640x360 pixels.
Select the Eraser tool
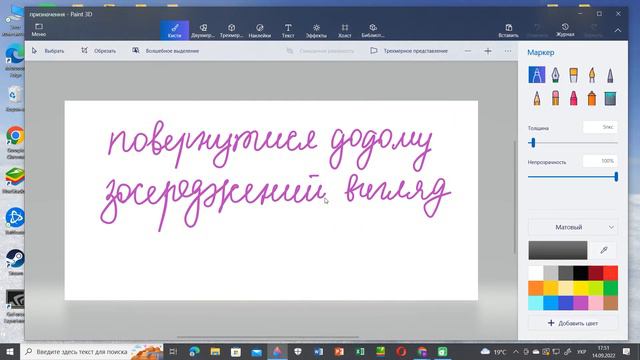click(x=555, y=98)
